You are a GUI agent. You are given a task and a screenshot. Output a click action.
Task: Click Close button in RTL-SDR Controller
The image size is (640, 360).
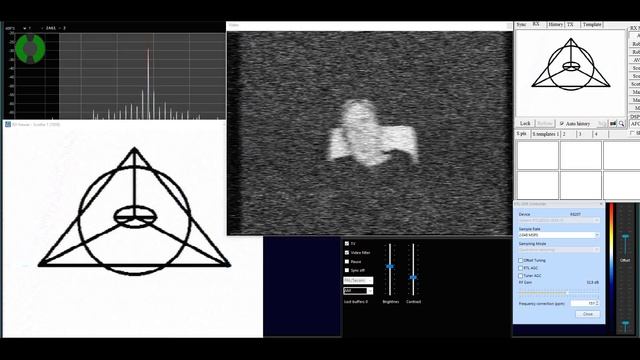coord(588,314)
